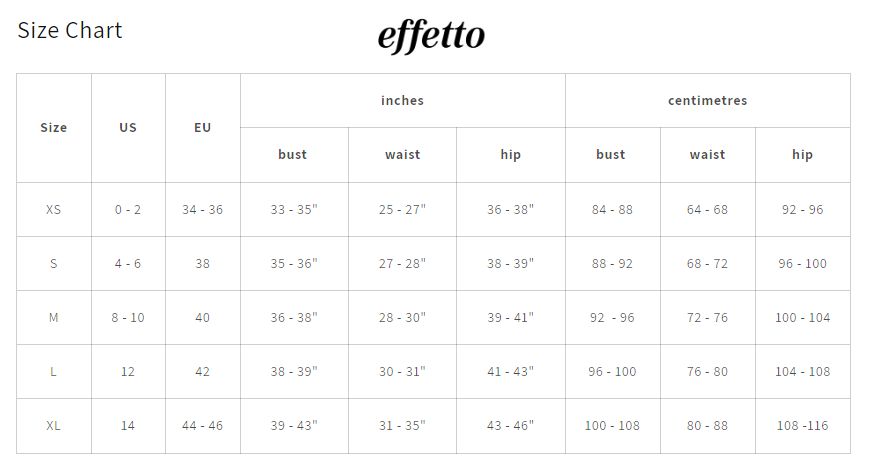Click the M size row label

(x=54, y=318)
